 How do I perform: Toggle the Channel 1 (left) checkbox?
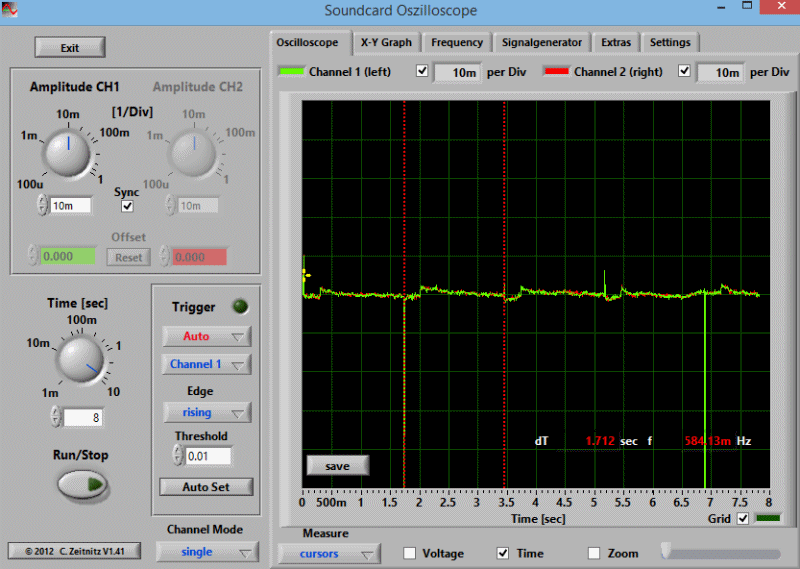(x=422, y=70)
